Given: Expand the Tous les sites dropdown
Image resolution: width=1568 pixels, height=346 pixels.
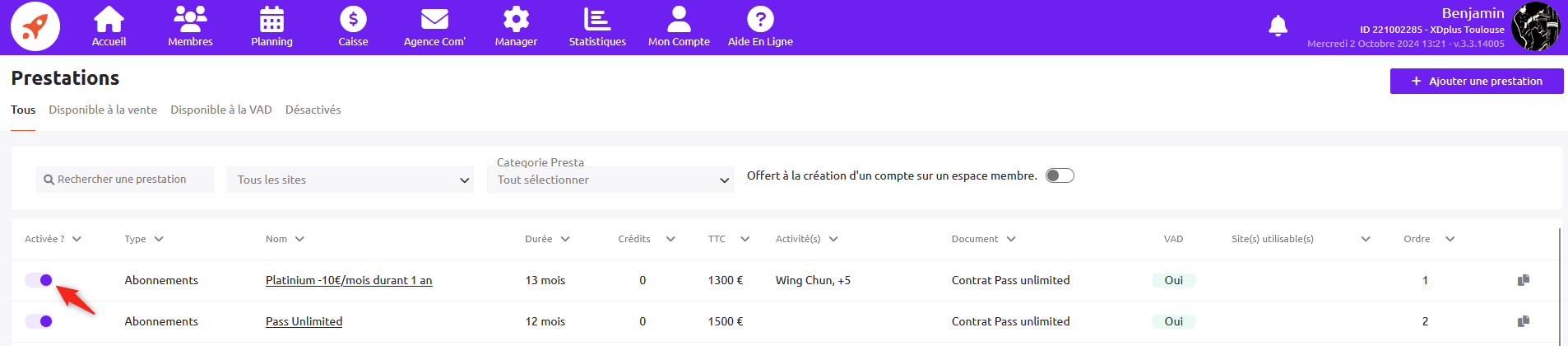Looking at the screenshot, I should click(350, 180).
